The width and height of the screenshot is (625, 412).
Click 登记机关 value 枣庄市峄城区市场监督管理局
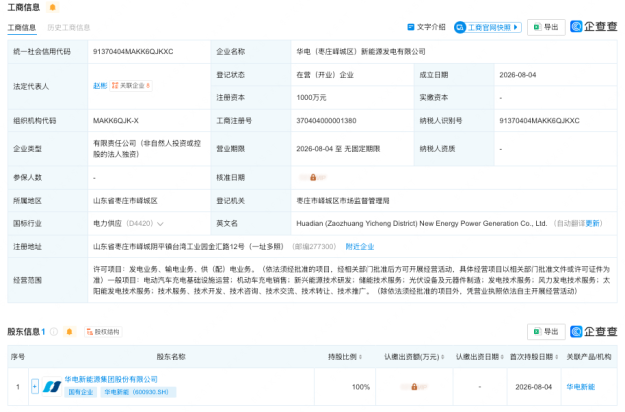[343, 201]
